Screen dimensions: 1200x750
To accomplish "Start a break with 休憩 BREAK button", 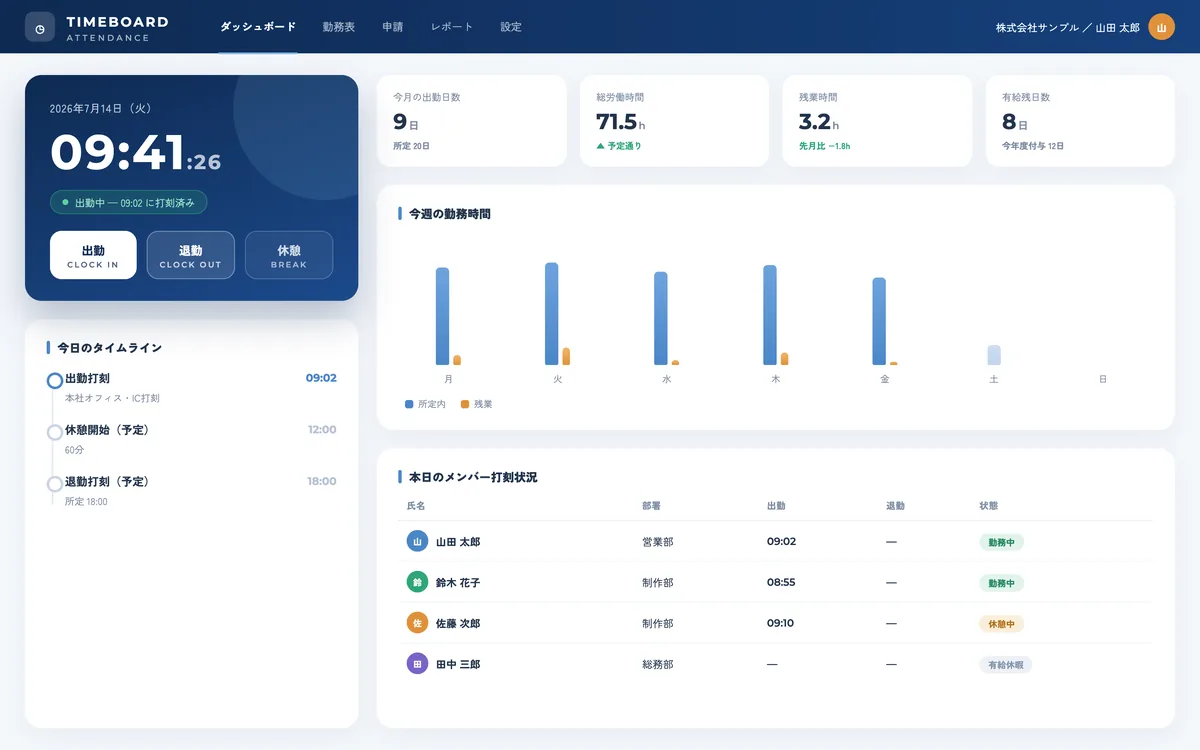I will point(289,255).
